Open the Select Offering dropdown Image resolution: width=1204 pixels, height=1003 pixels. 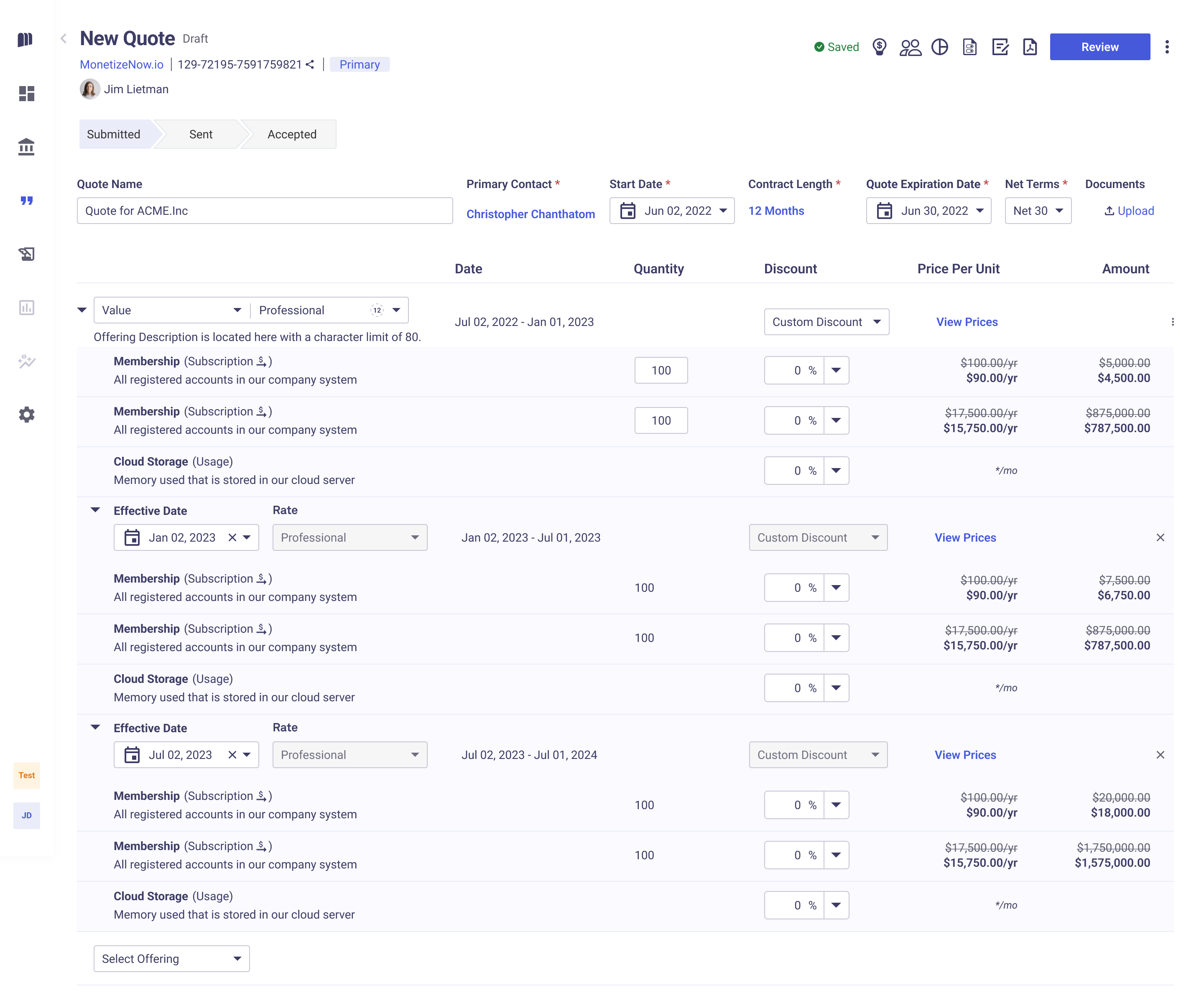tap(171, 959)
